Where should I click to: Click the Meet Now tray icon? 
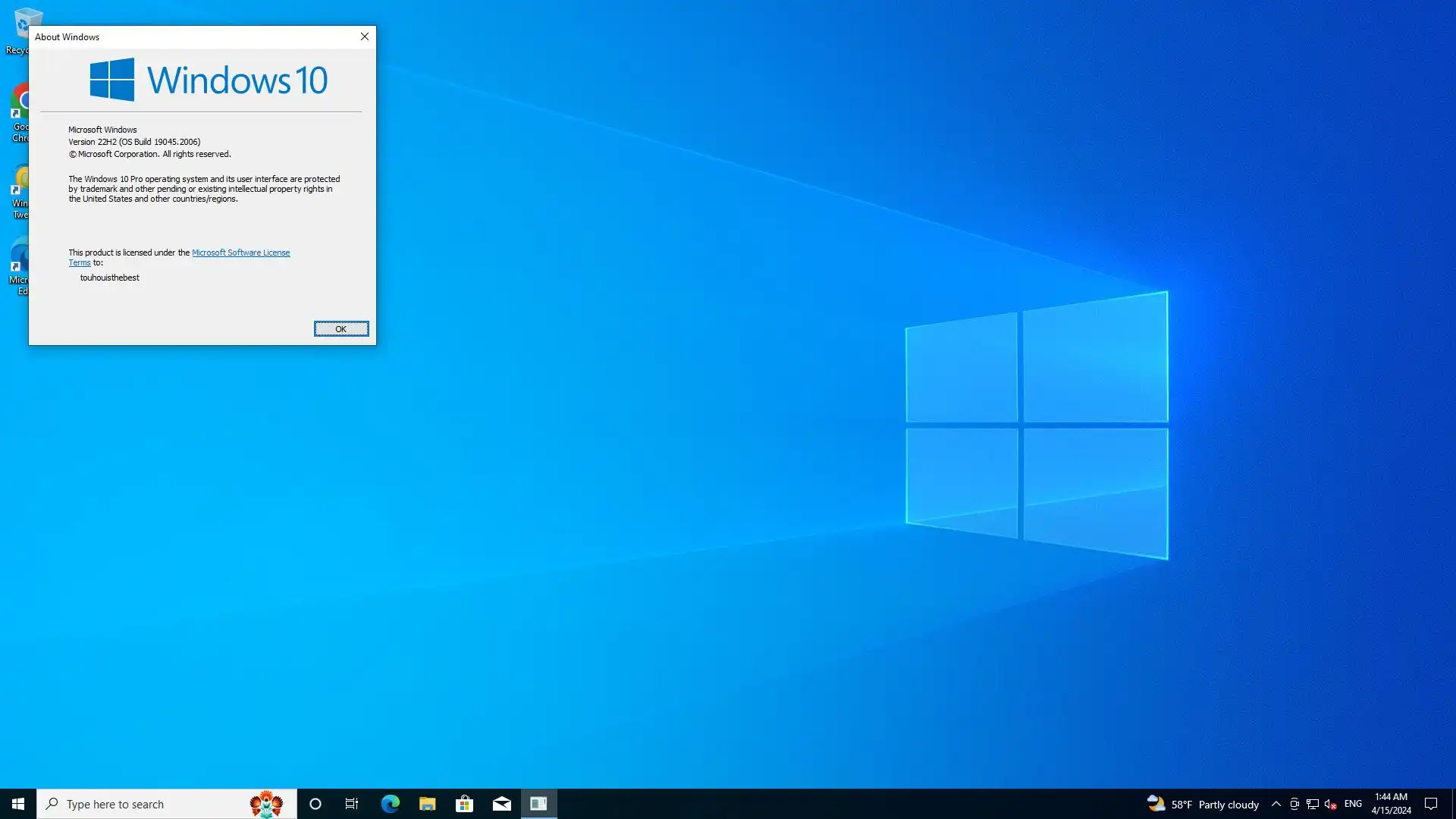(1294, 804)
